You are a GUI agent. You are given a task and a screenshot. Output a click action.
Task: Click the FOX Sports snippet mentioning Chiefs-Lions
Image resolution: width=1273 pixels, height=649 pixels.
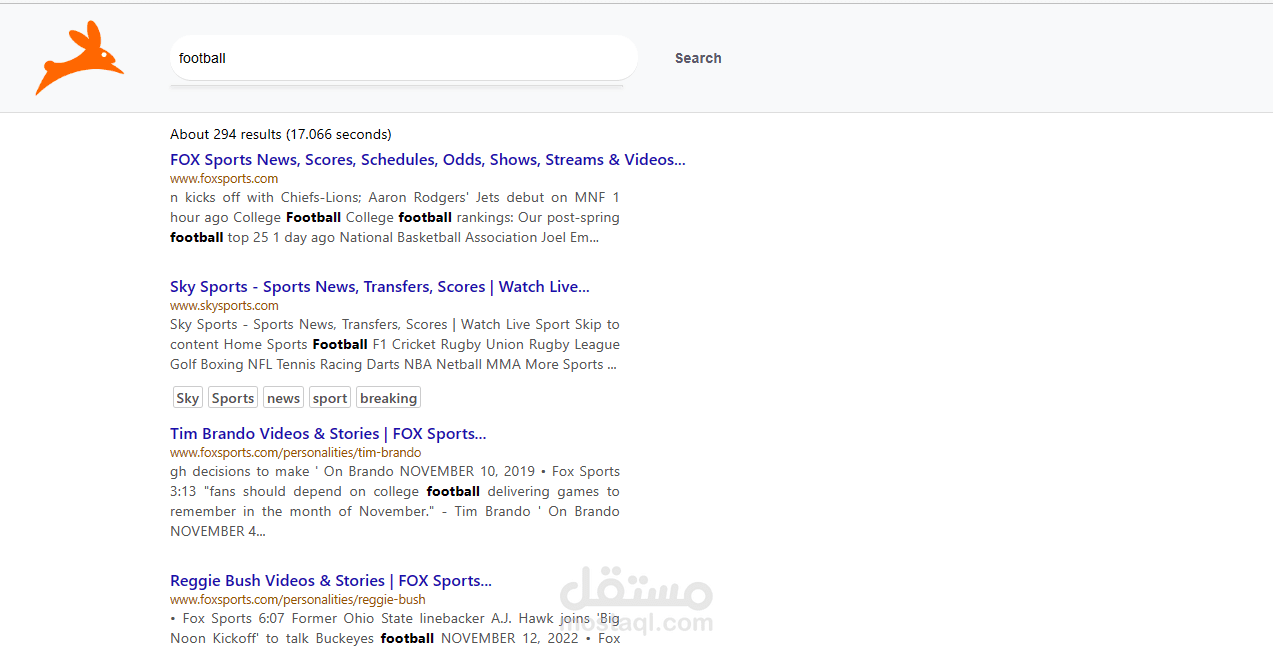(x=395, y=217)
